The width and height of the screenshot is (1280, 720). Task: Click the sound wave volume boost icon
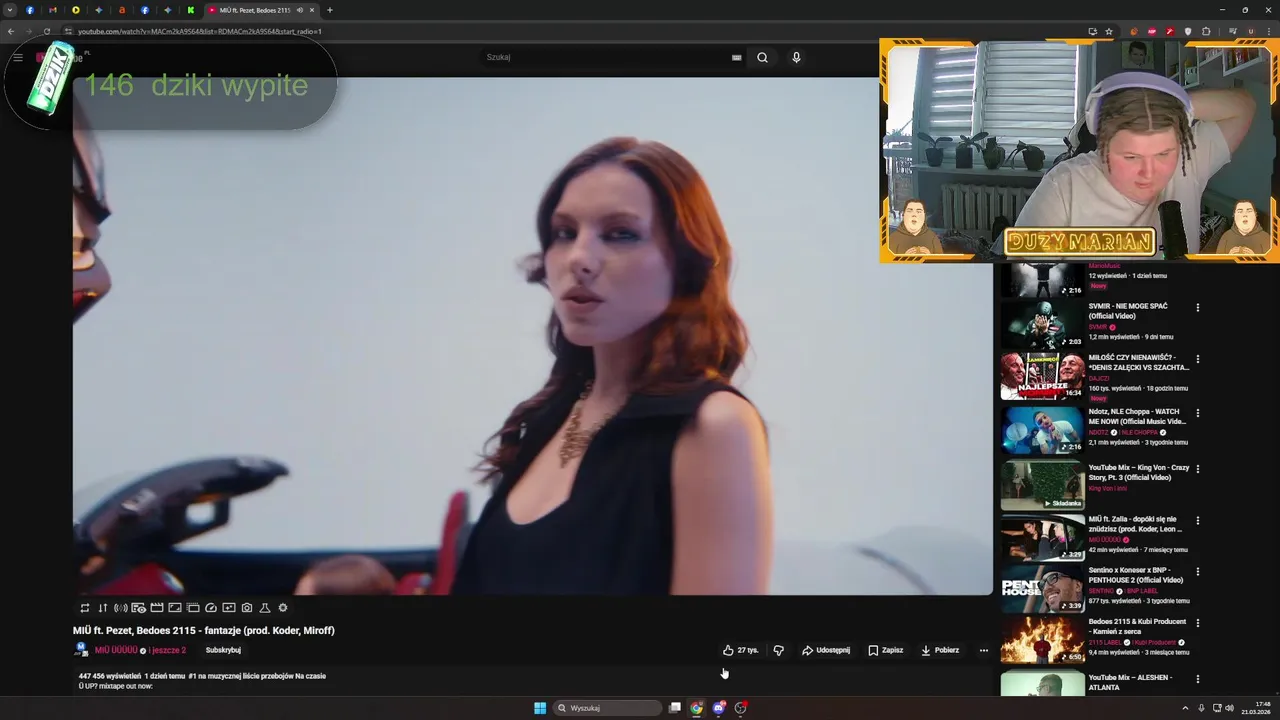[120, 608]
